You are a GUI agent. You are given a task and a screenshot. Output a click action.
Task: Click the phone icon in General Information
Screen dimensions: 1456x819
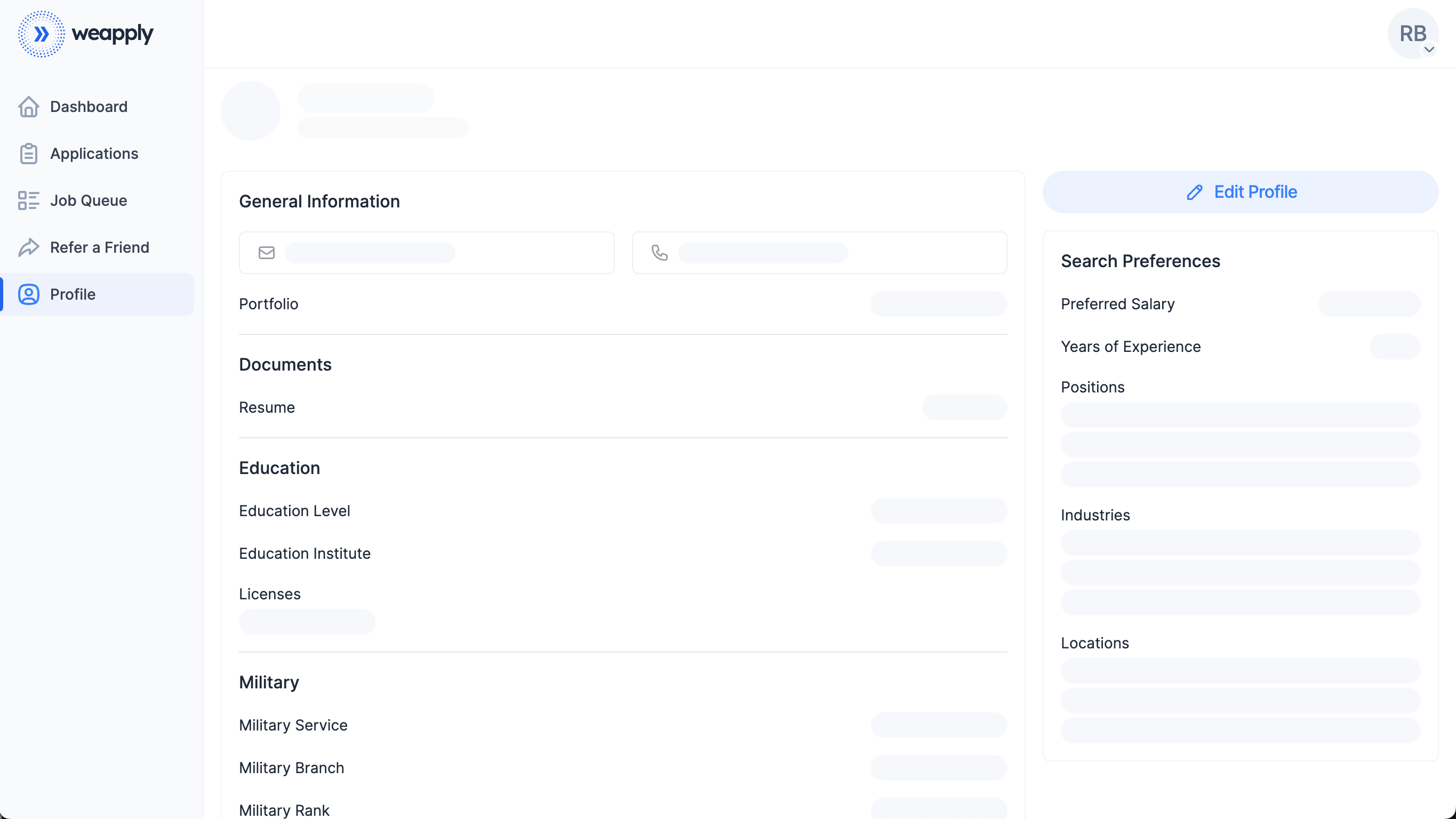(x=659, y=253)
